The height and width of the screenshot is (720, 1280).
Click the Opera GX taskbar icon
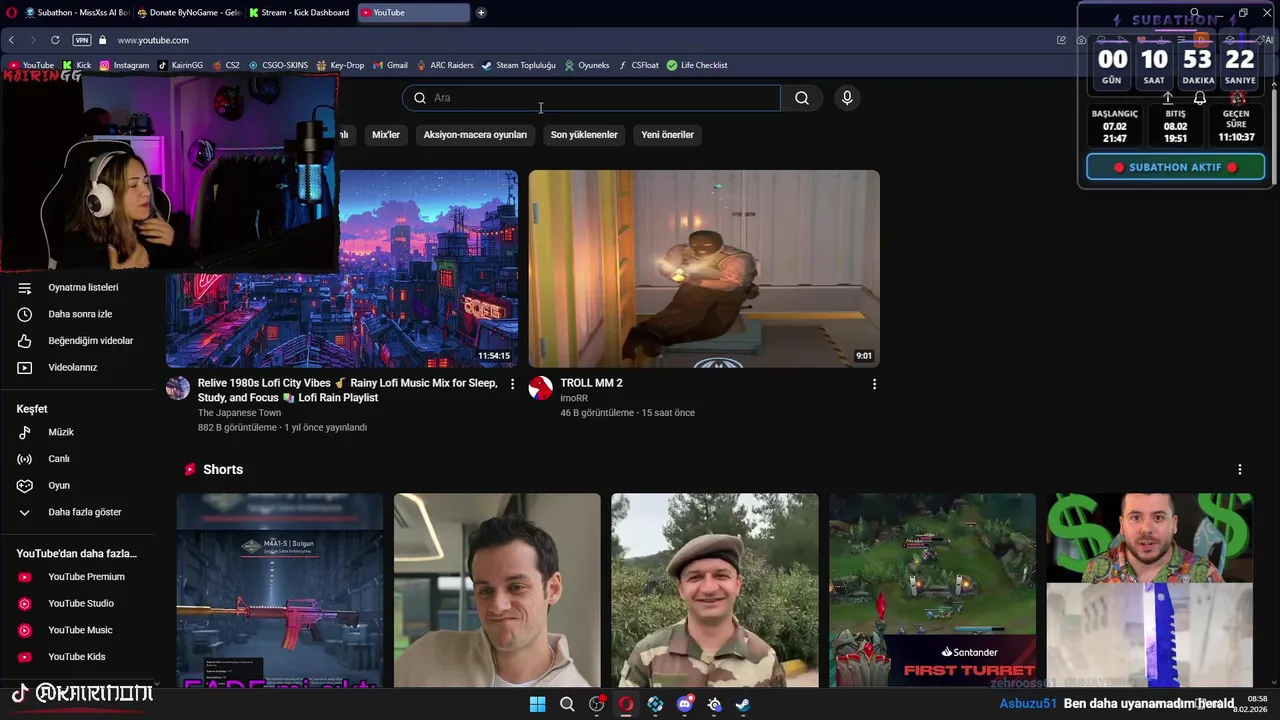(626, 704)
